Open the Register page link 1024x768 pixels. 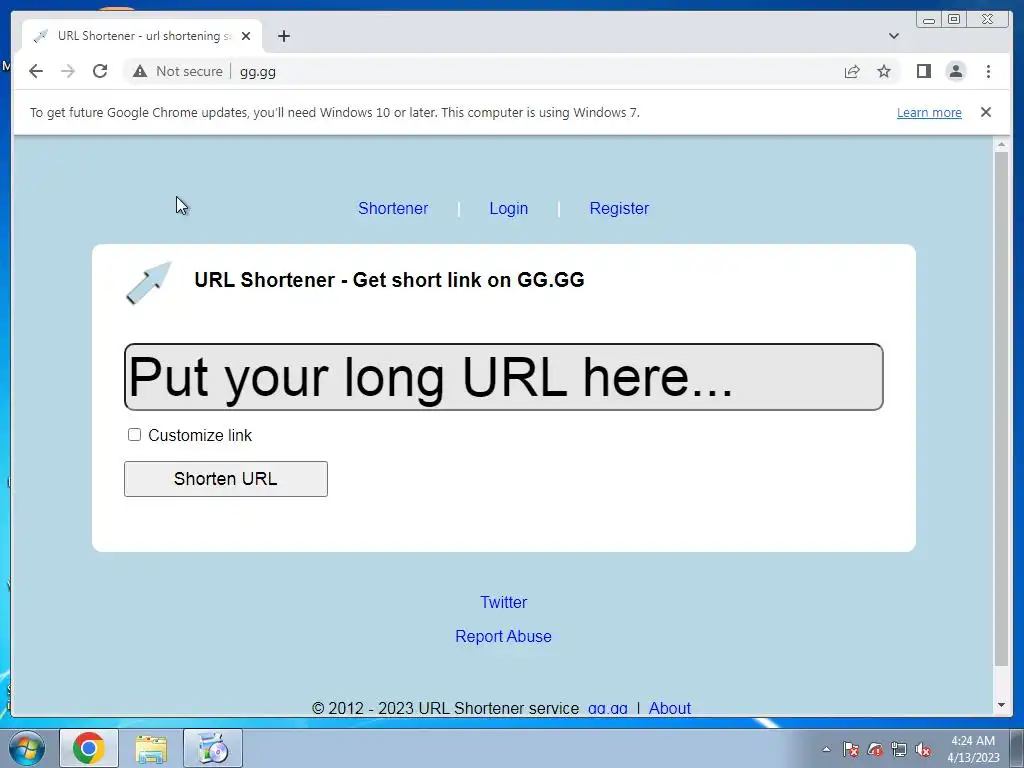(x=619, y=208)
